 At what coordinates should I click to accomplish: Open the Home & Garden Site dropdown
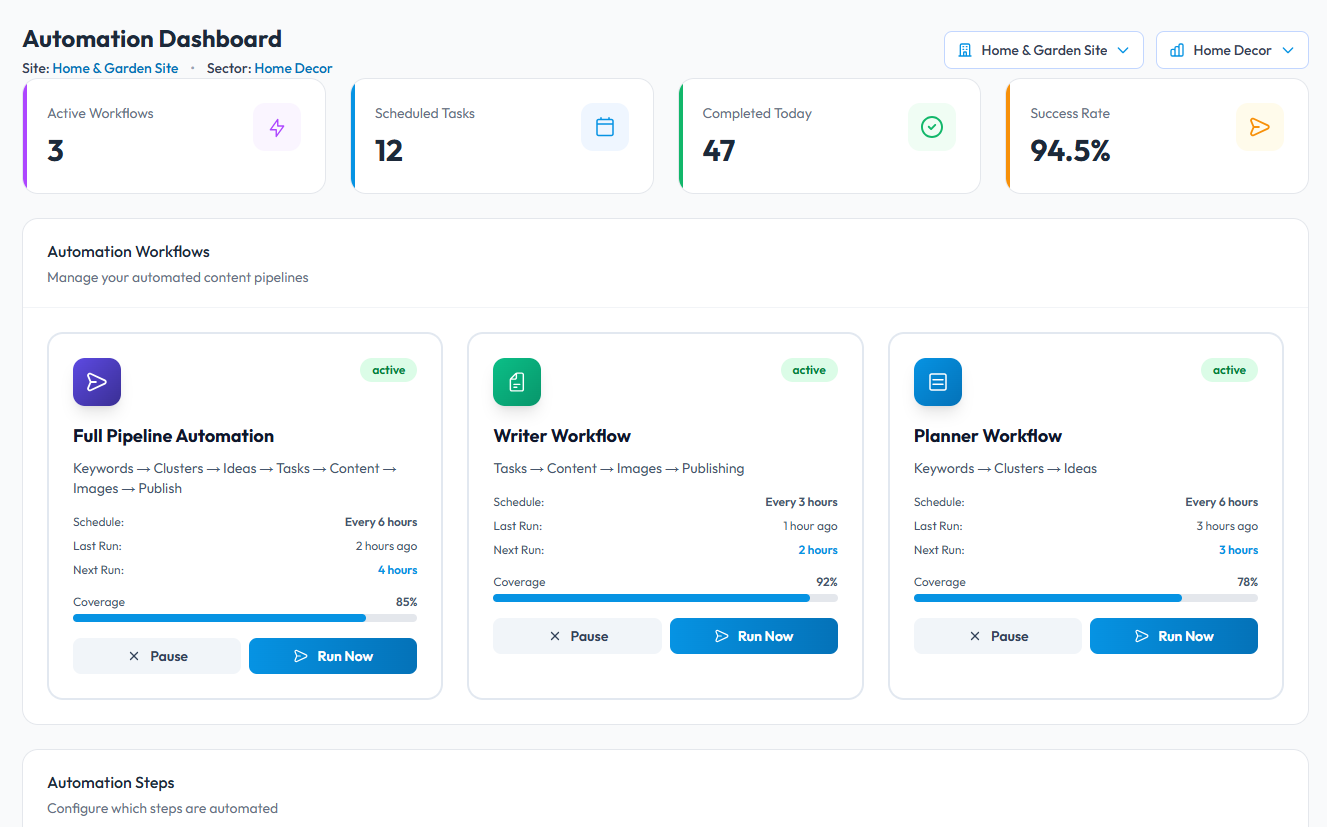(1043, 50)
